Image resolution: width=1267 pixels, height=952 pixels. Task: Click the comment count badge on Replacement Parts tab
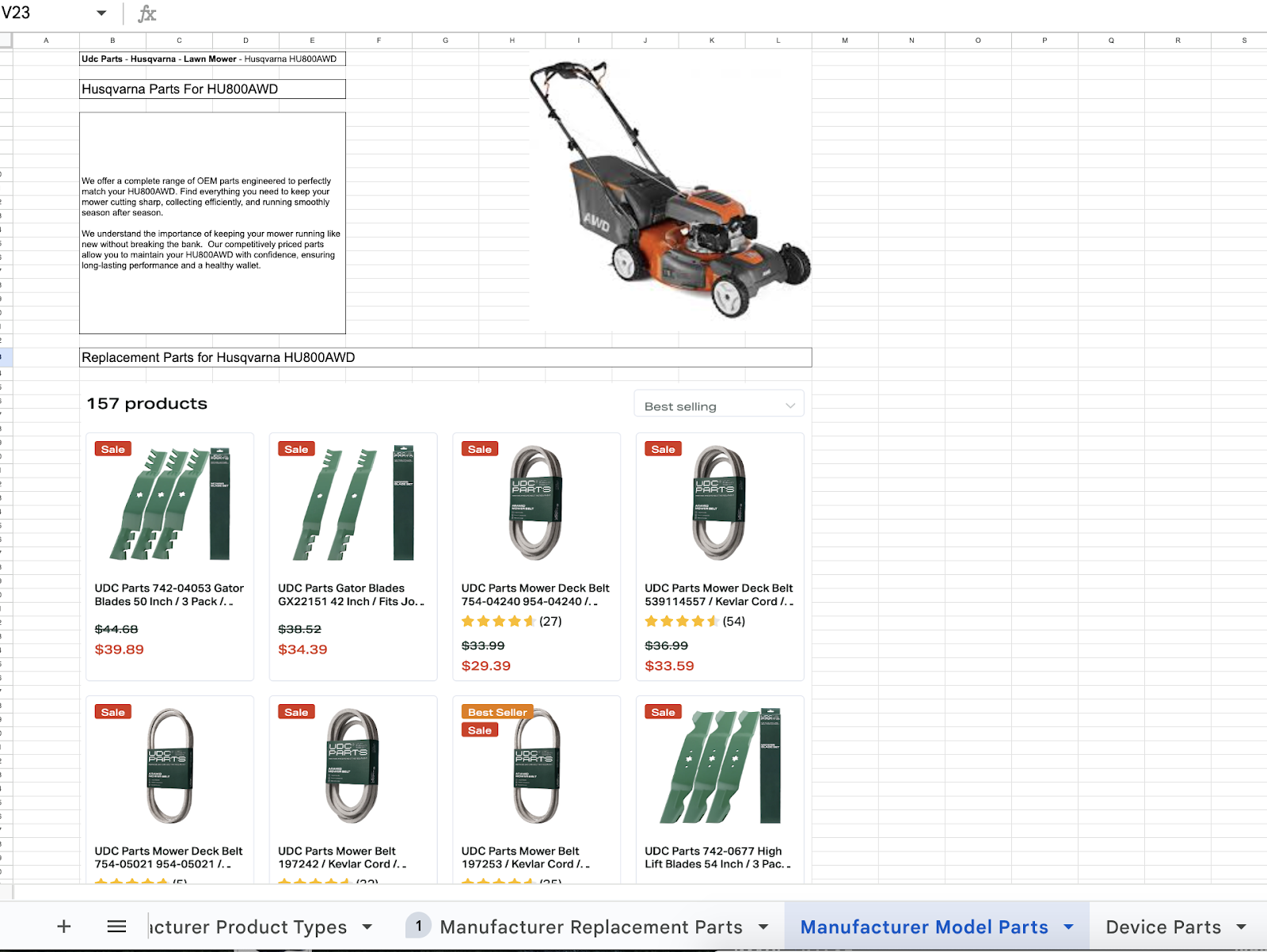(x=418, y=926)
